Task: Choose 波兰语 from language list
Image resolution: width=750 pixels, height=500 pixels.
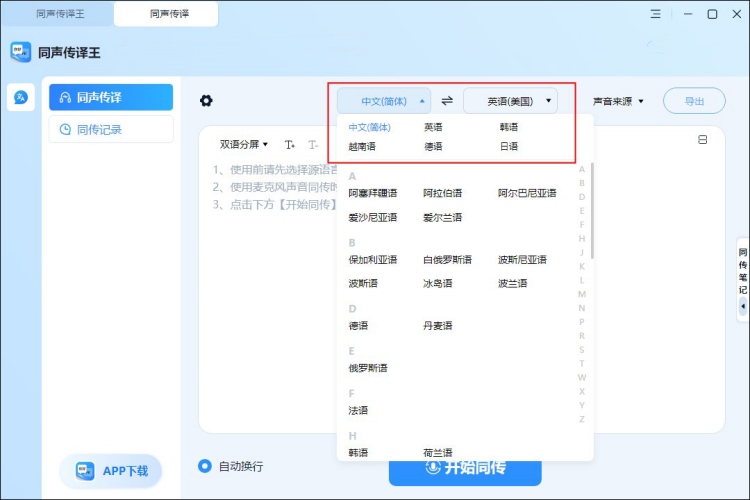Action: point(512,284)
